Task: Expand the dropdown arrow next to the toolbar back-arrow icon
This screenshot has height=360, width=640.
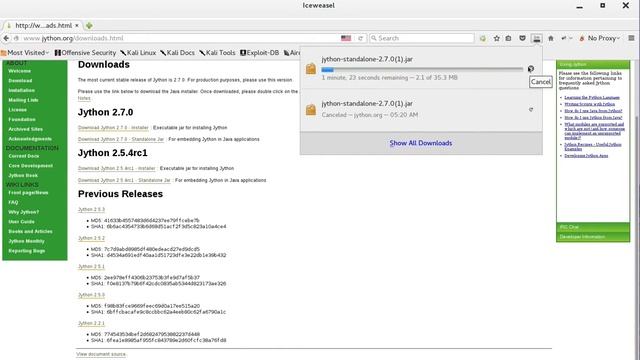Action: coord(571,38)
